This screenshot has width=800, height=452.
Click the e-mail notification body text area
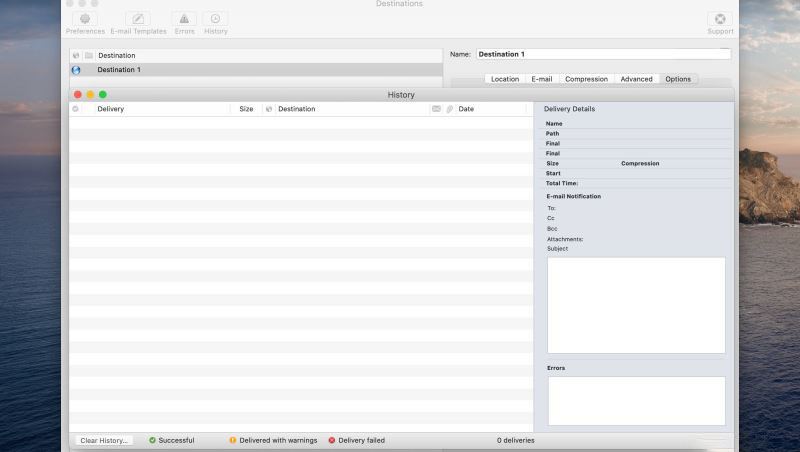coord(636,305)
